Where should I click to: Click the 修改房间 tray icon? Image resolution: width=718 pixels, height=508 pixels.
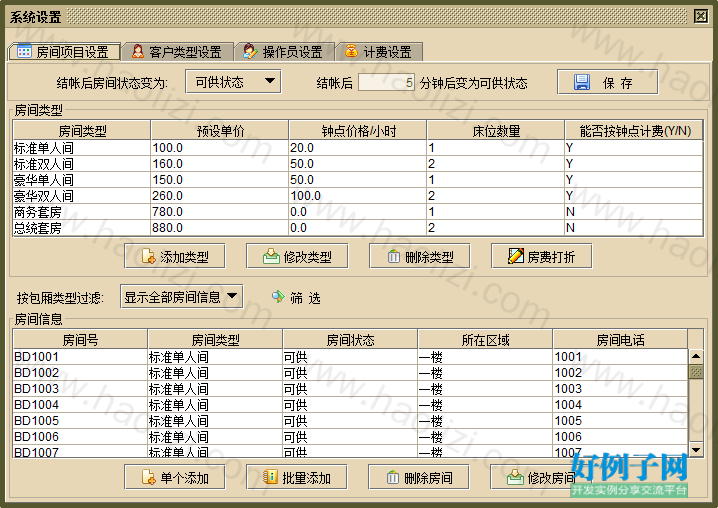[x=515, y=477]
